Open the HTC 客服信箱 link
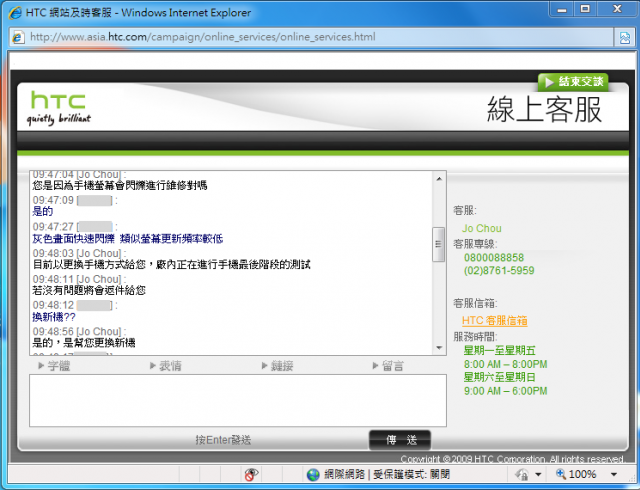The width and height of the screenshot is (640, 490). (x=495, y=321)
